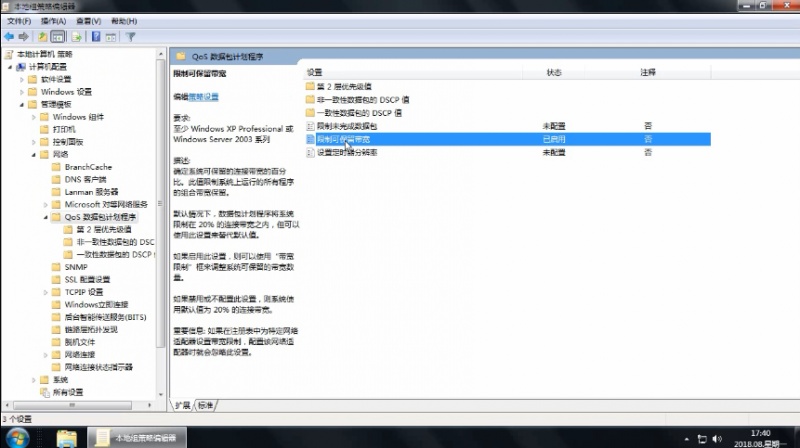Switch to the 标准 tab
The image size is (800, 448).
206,405
